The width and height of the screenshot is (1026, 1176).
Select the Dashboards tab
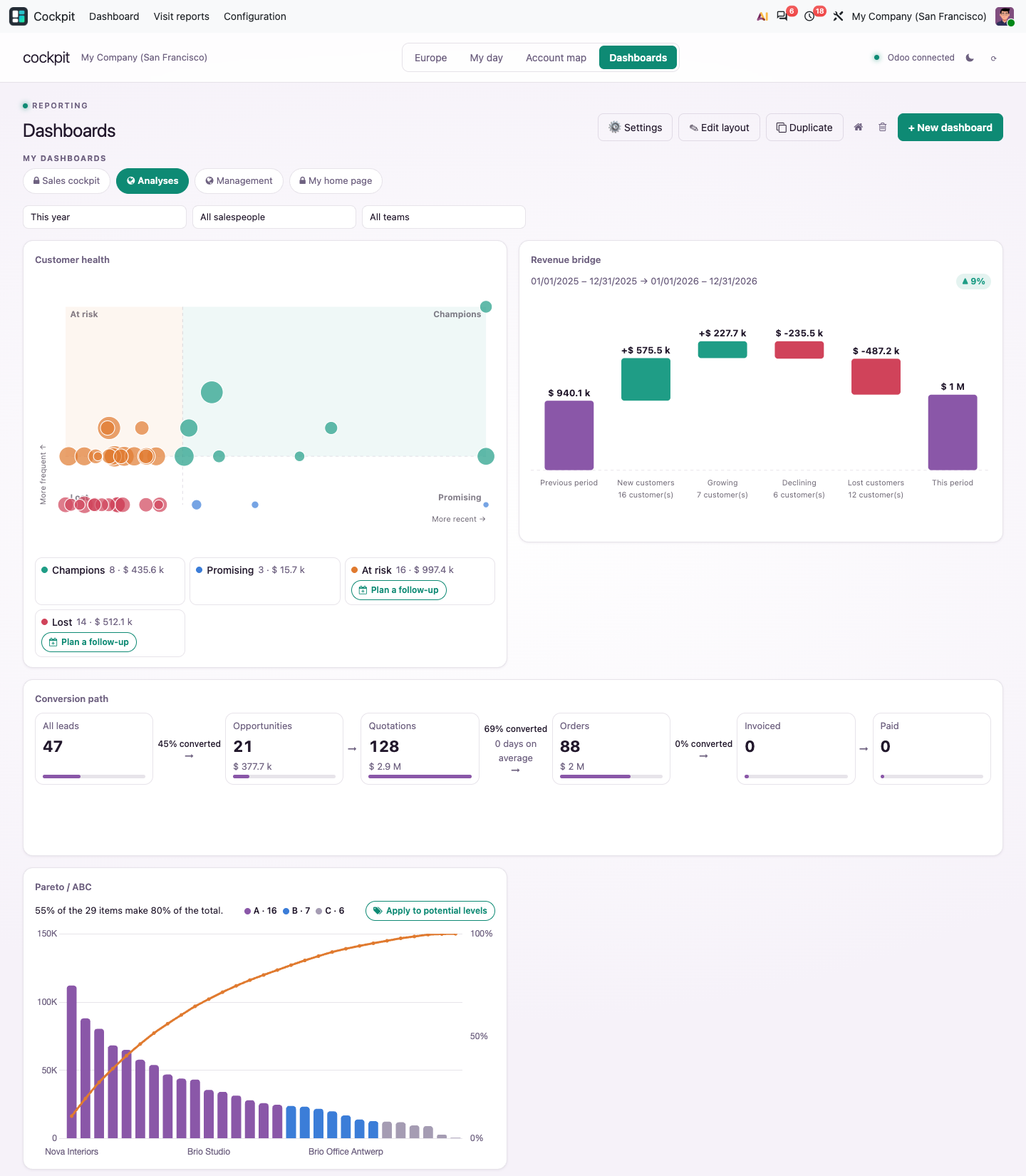pos(638,58)
